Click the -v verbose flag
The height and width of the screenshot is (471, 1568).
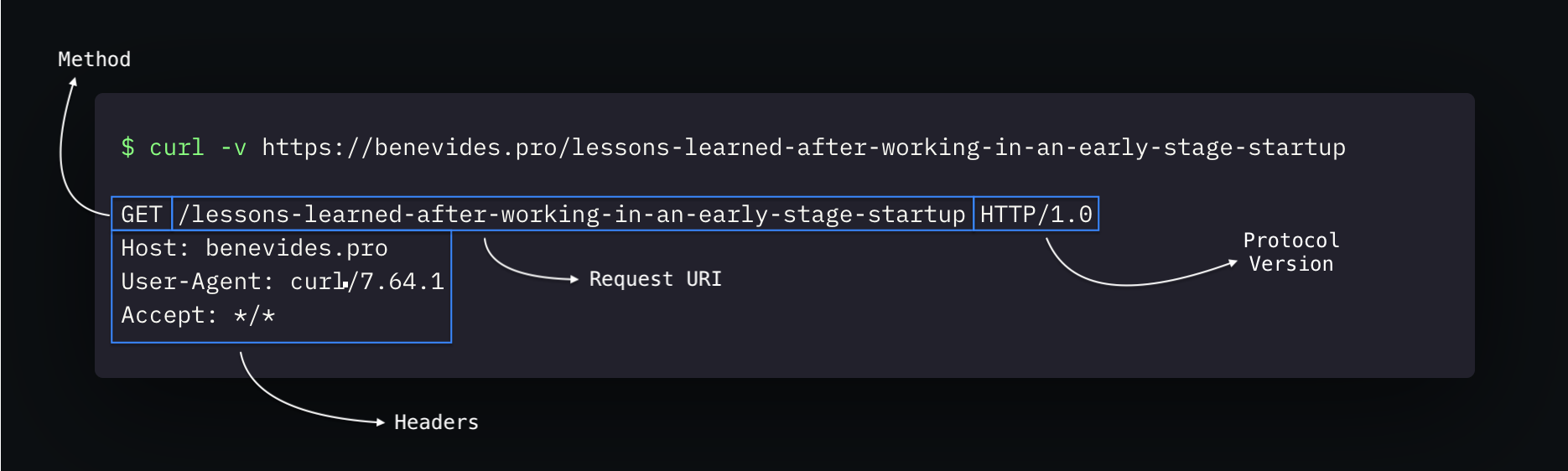pyautogui.click(x=233, y=148)
